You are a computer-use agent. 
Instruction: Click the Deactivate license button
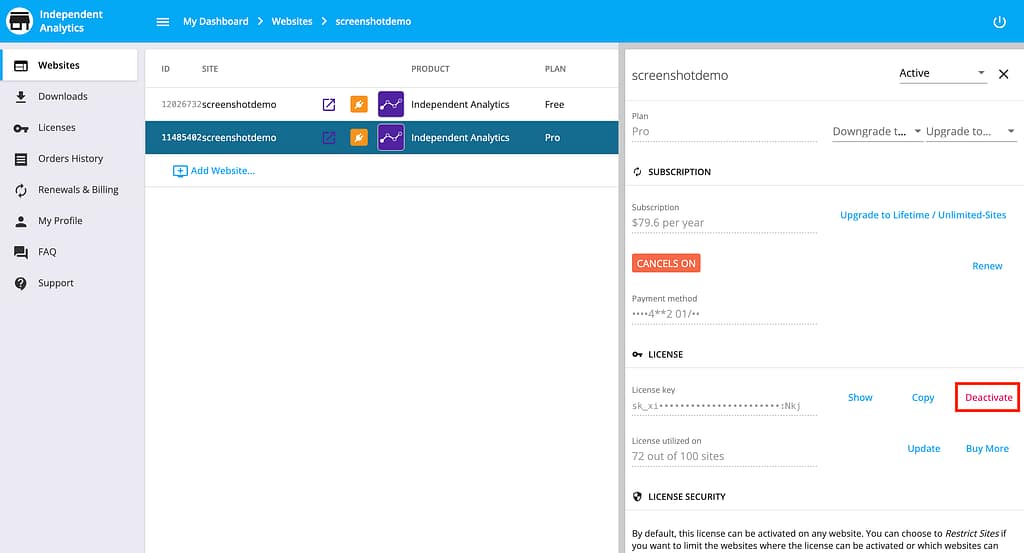pyautogui.click(x=988, y=397)
